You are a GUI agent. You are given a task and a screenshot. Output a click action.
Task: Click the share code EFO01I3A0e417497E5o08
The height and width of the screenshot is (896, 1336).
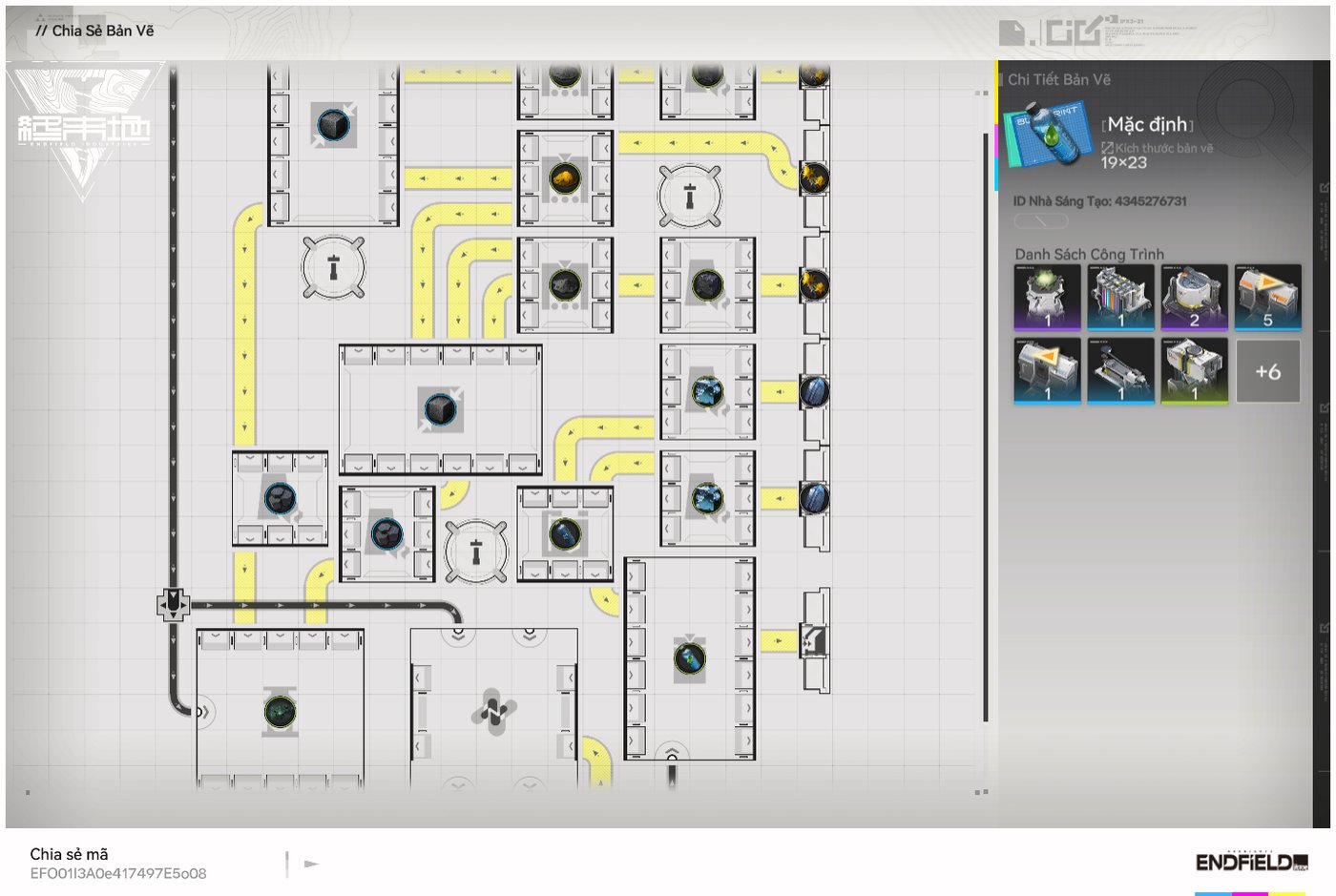click(118, 873)
